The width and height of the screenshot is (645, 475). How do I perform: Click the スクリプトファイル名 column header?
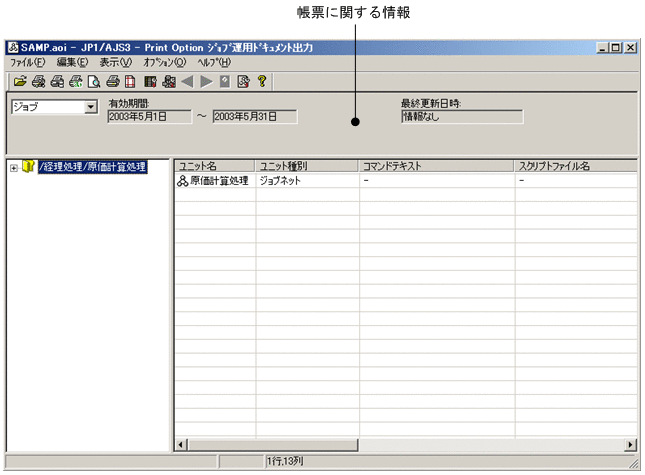(x=576, y=166)
